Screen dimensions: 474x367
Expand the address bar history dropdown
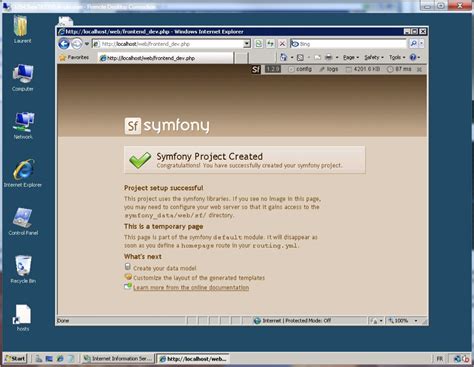click(x=247, y=44)
